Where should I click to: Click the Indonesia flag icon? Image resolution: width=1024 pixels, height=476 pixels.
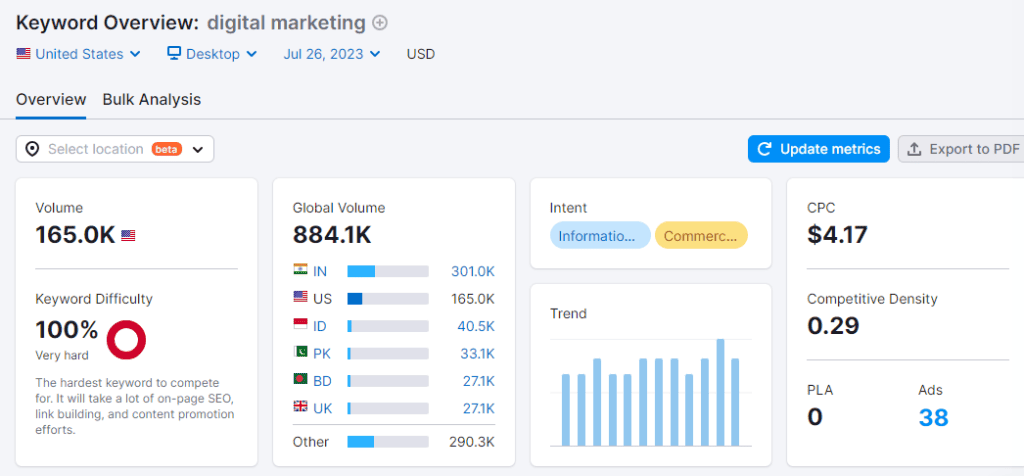(x=300, y=325)
